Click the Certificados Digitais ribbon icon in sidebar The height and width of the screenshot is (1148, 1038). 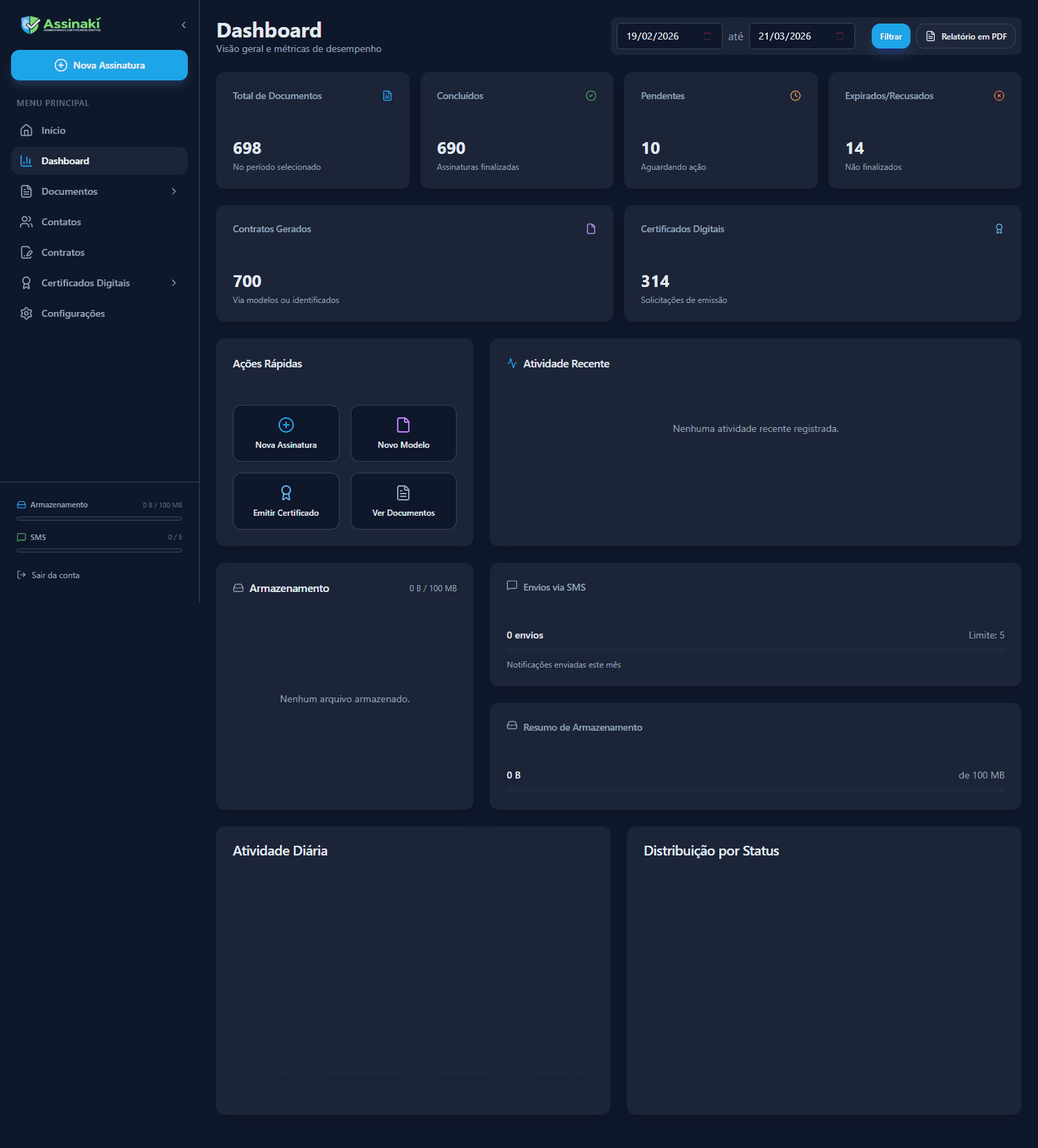point(26,283)
